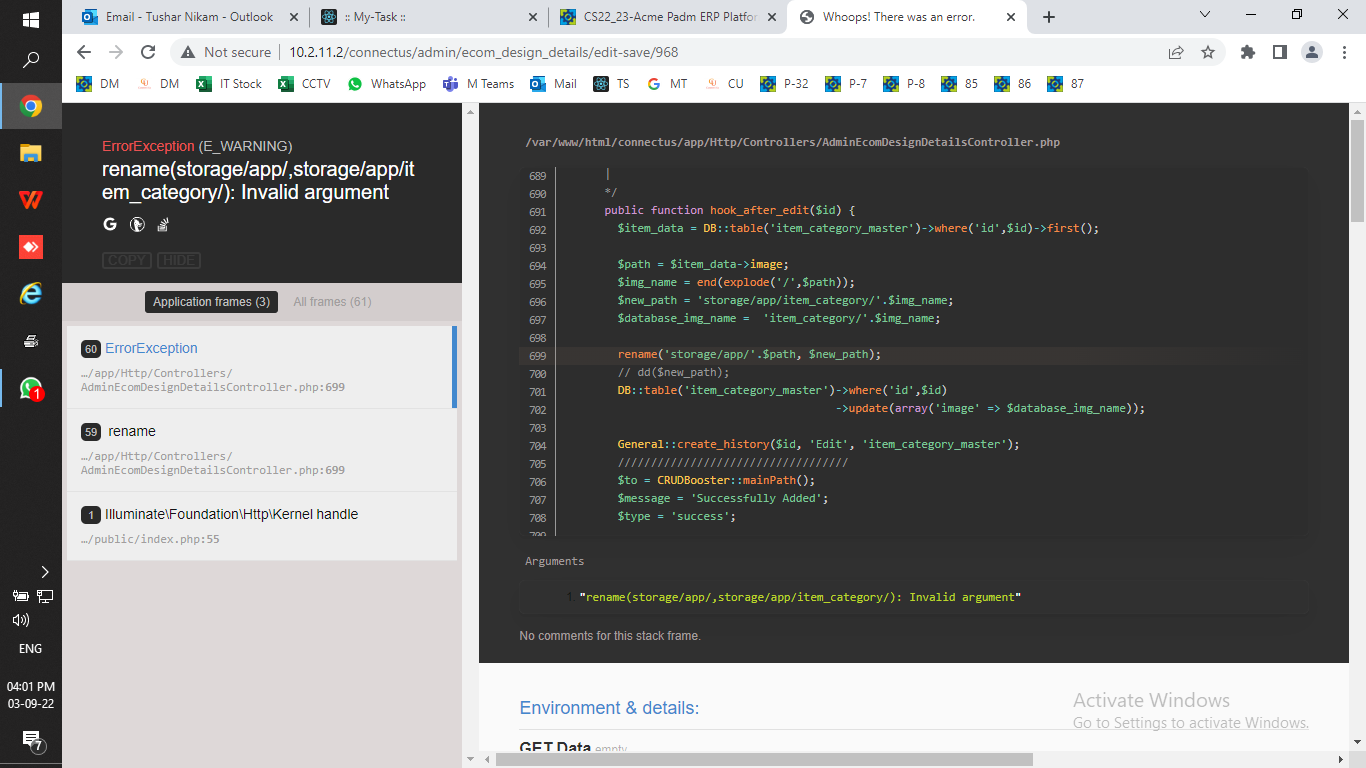
Task: Open the 86 bookmark
Action: click(x=1013, y=84)
